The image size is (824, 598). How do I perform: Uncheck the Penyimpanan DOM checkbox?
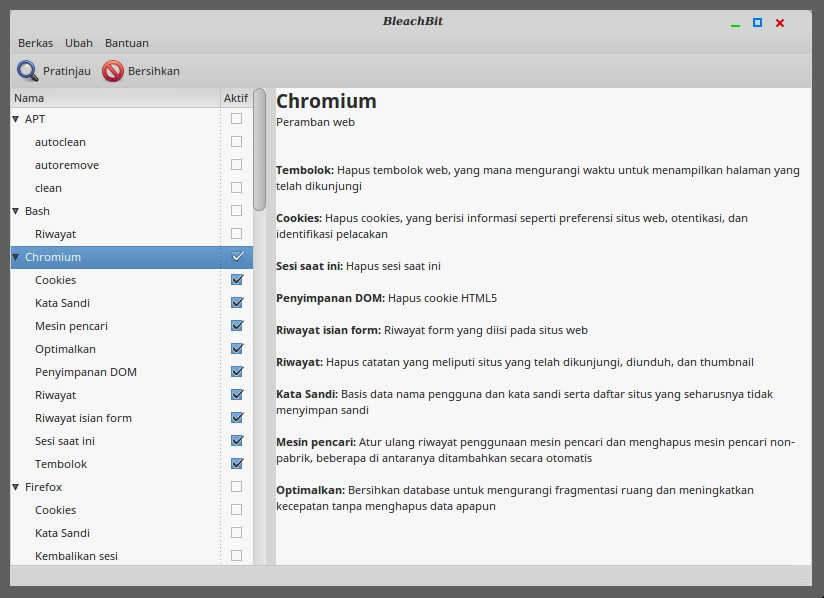238,372
